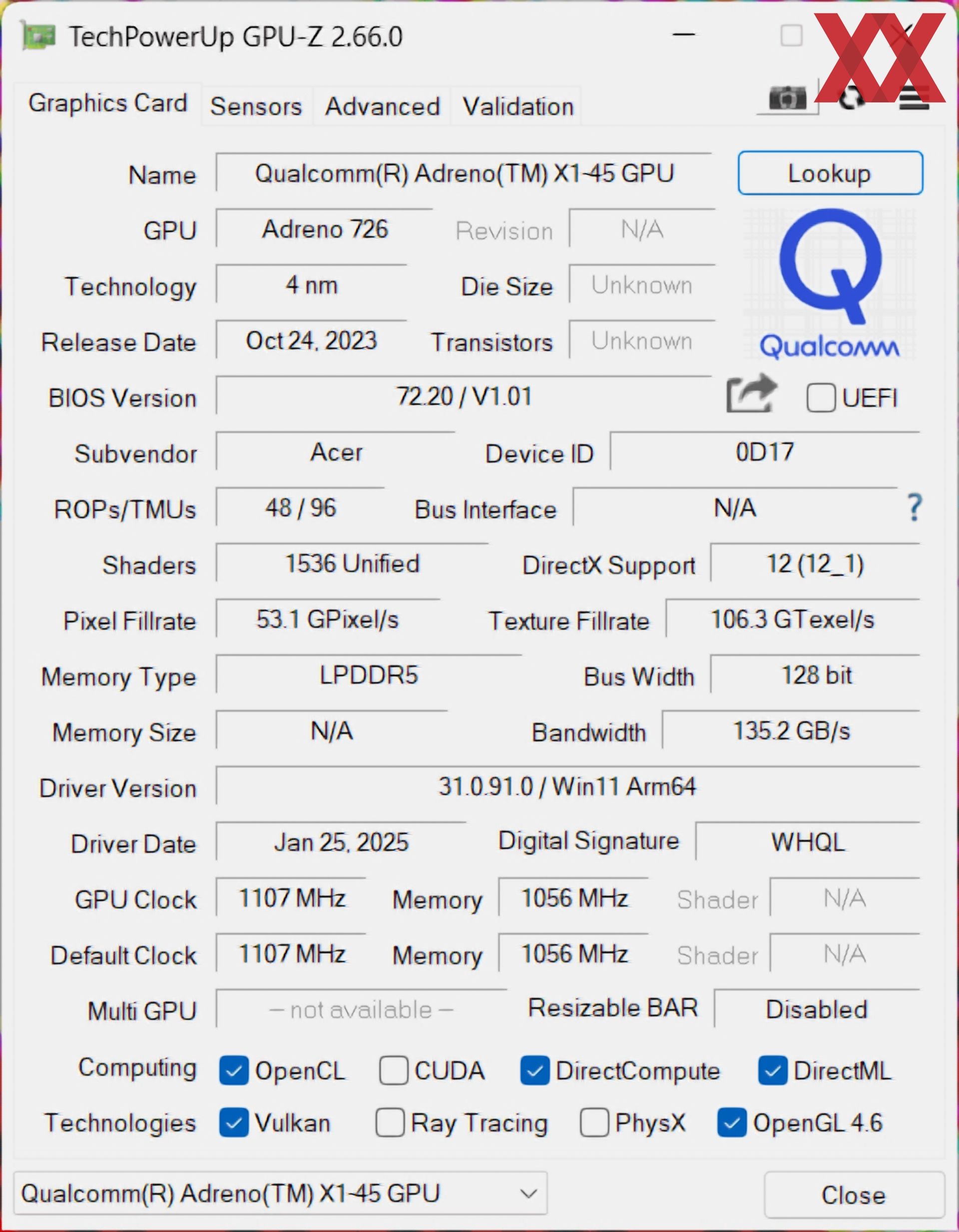This screenshot has width=959, height=1232.
Task: Click the DirectX Support value 12 (12_1)
Action: tap(815, 563)
